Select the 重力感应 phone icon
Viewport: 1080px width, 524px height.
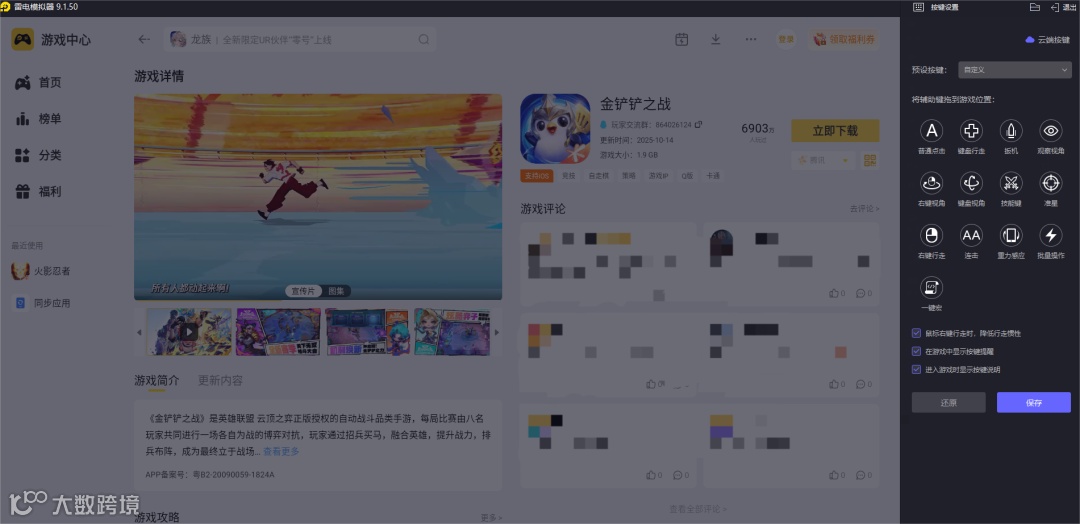[1011, 235]
